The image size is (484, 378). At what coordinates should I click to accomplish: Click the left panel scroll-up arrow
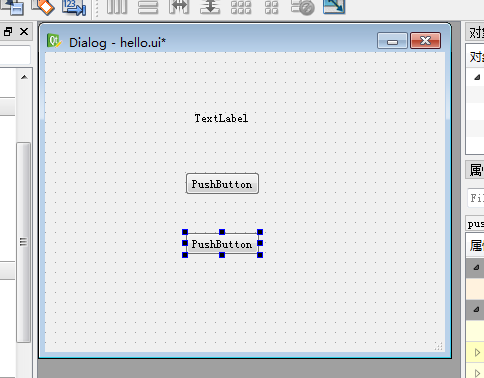pos(24,77)
